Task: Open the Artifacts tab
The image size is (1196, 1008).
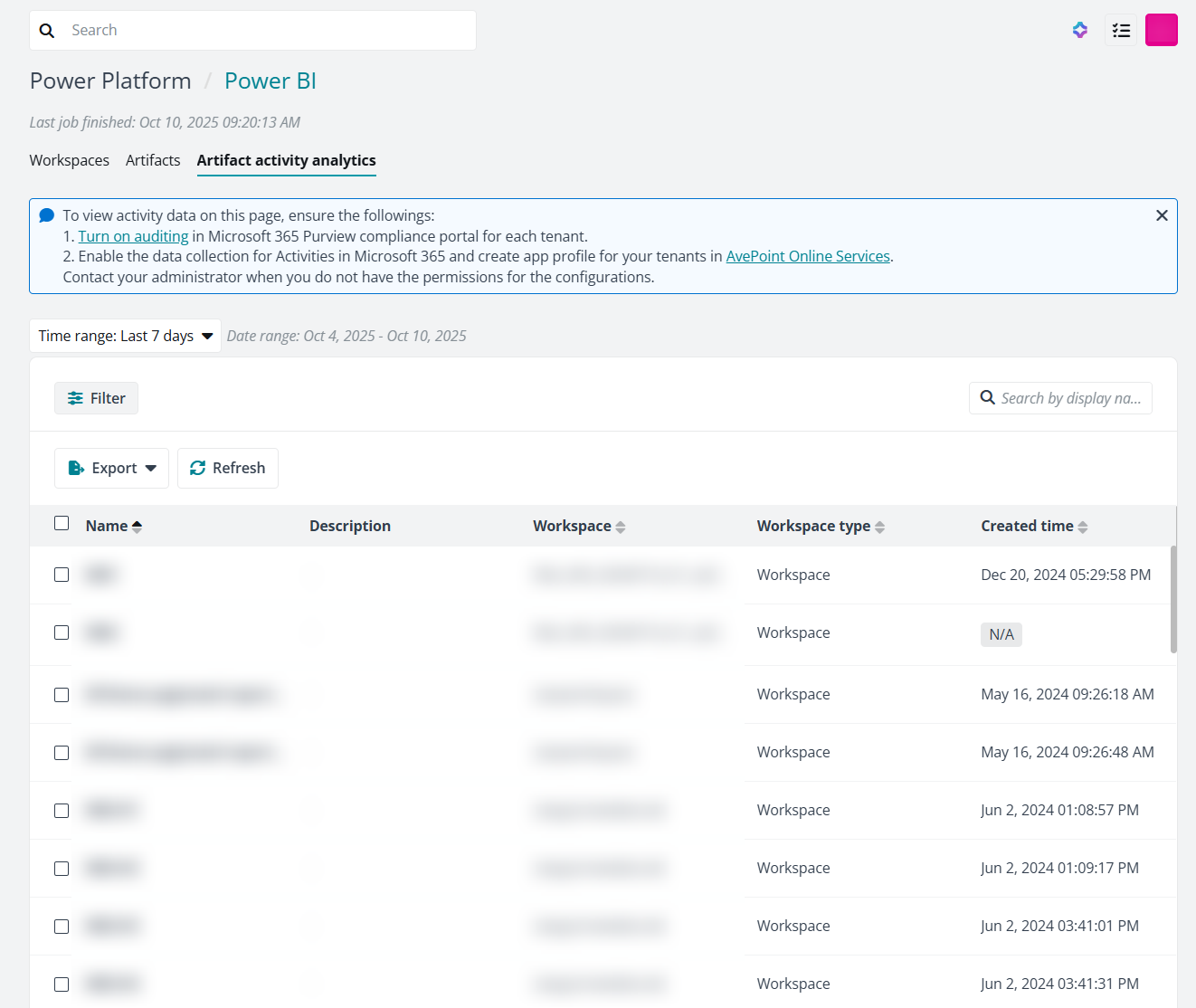Action: pyautogui.click(x=152, y=160)
